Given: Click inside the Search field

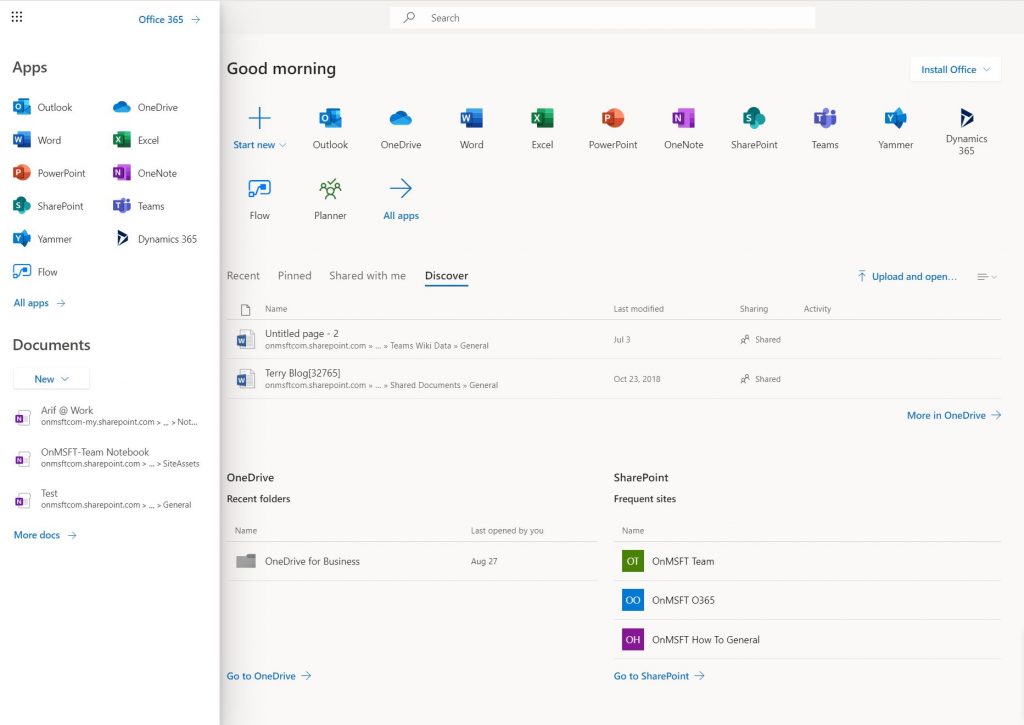Looking at the screenshot, I should [x=600, y=17].
